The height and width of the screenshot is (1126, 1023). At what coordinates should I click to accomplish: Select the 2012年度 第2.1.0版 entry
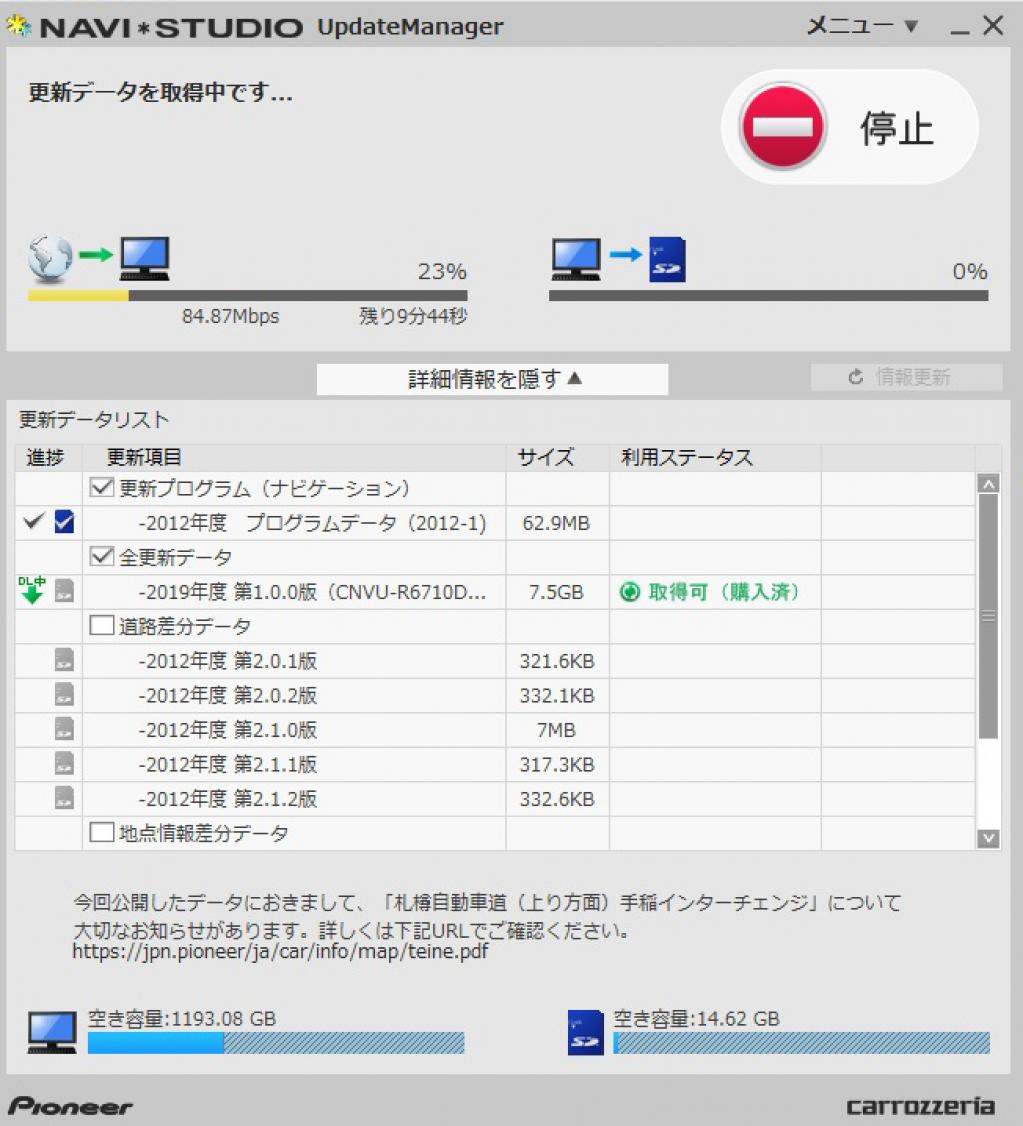coord(228,730)
